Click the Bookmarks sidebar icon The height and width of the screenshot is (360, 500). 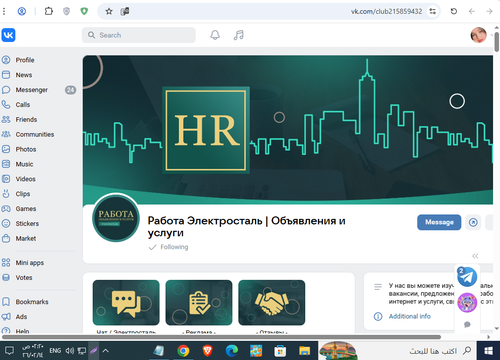tap(6, 302)
